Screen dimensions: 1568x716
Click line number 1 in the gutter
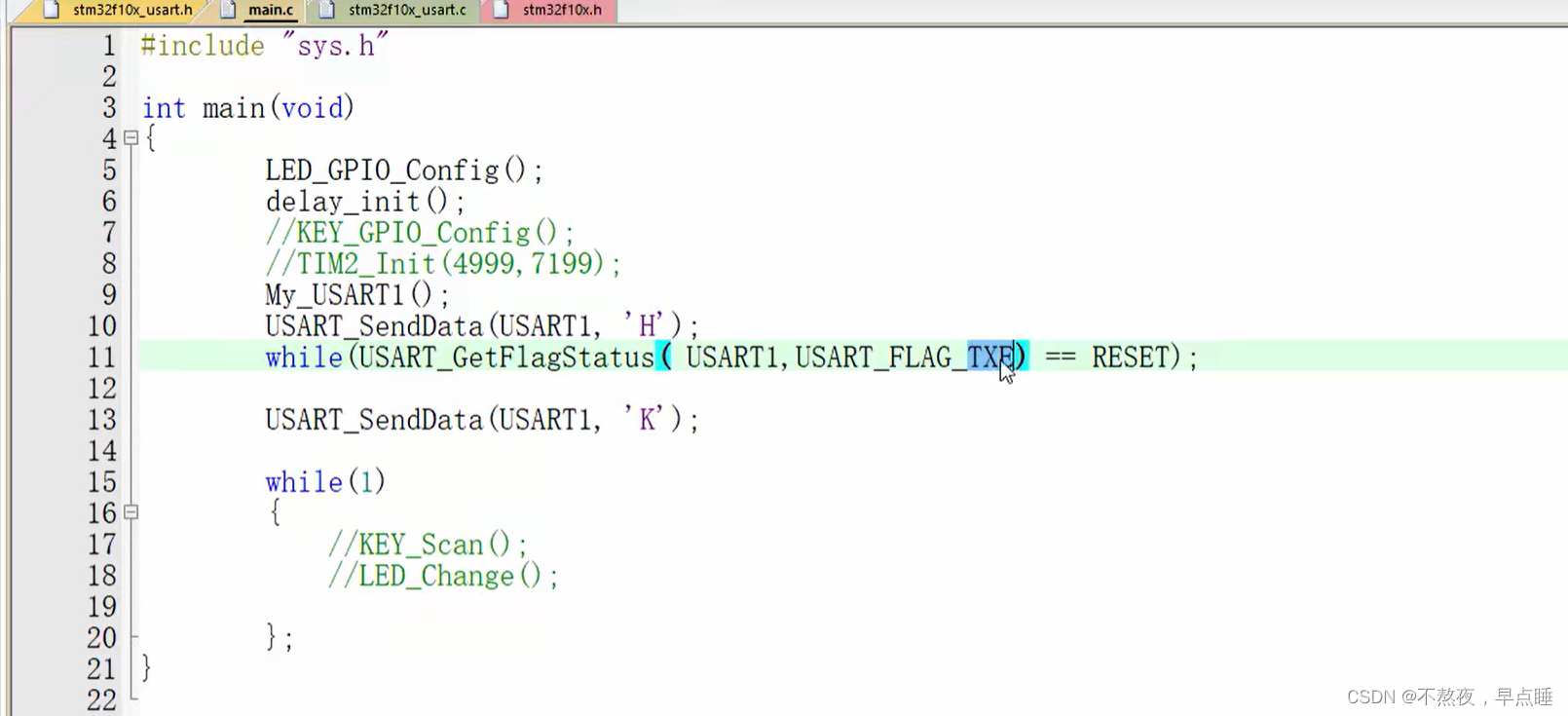109,45
